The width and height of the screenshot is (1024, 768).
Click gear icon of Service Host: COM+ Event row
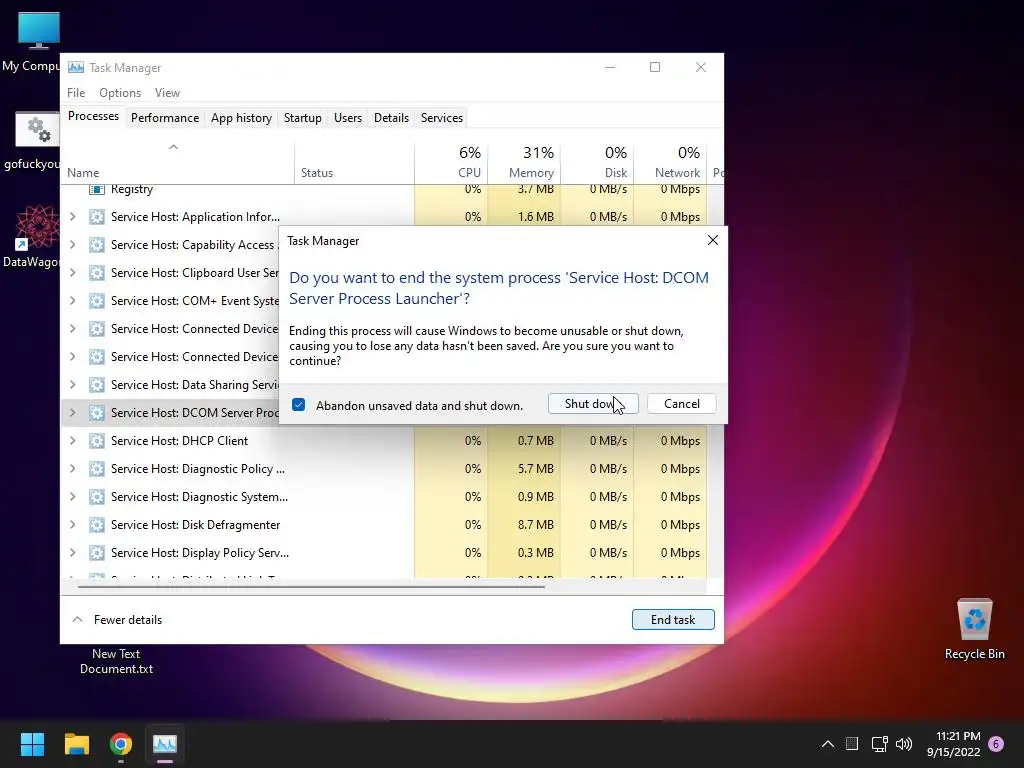click(97, 301)
